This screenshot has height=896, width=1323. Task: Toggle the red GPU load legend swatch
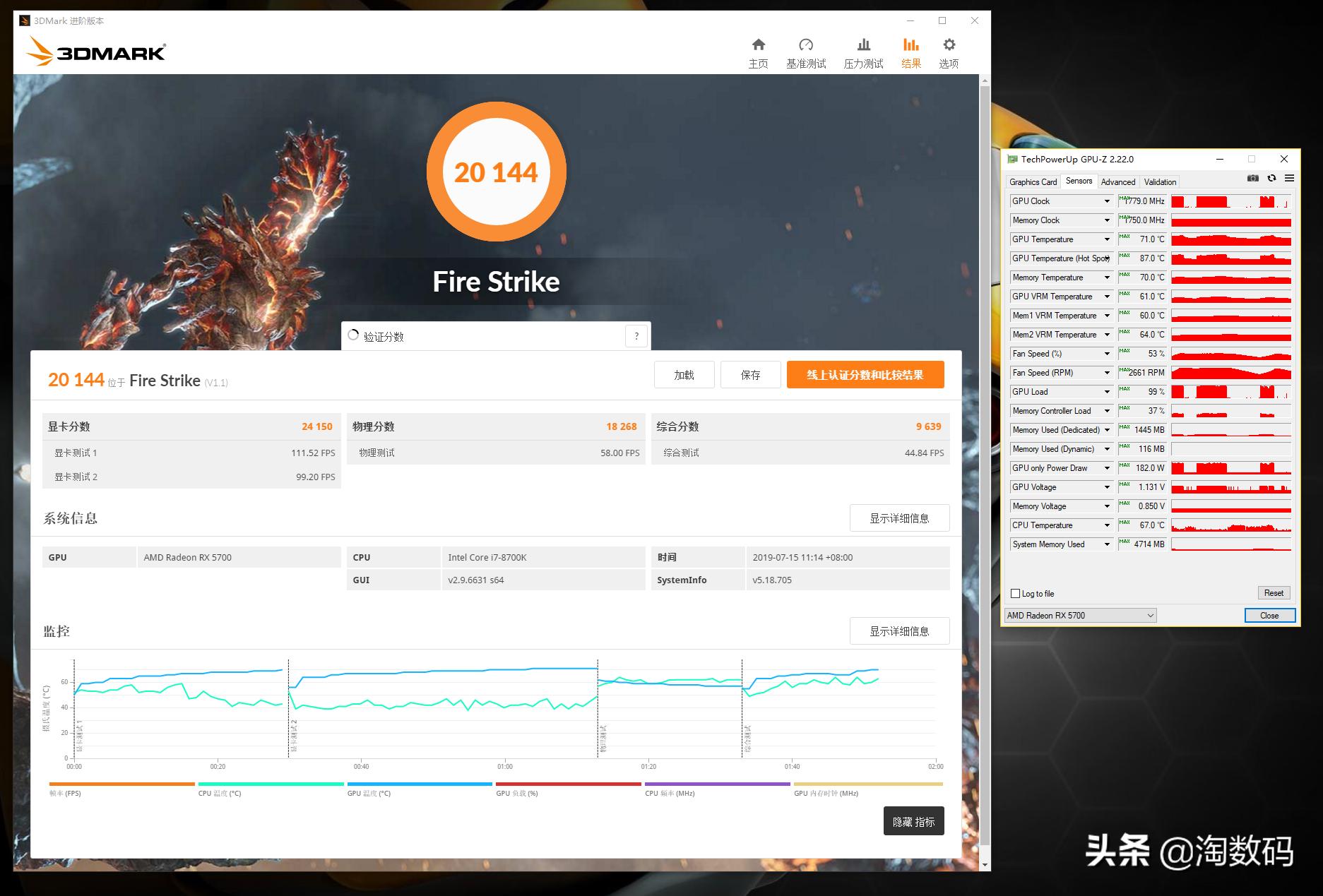coord(569,784)
